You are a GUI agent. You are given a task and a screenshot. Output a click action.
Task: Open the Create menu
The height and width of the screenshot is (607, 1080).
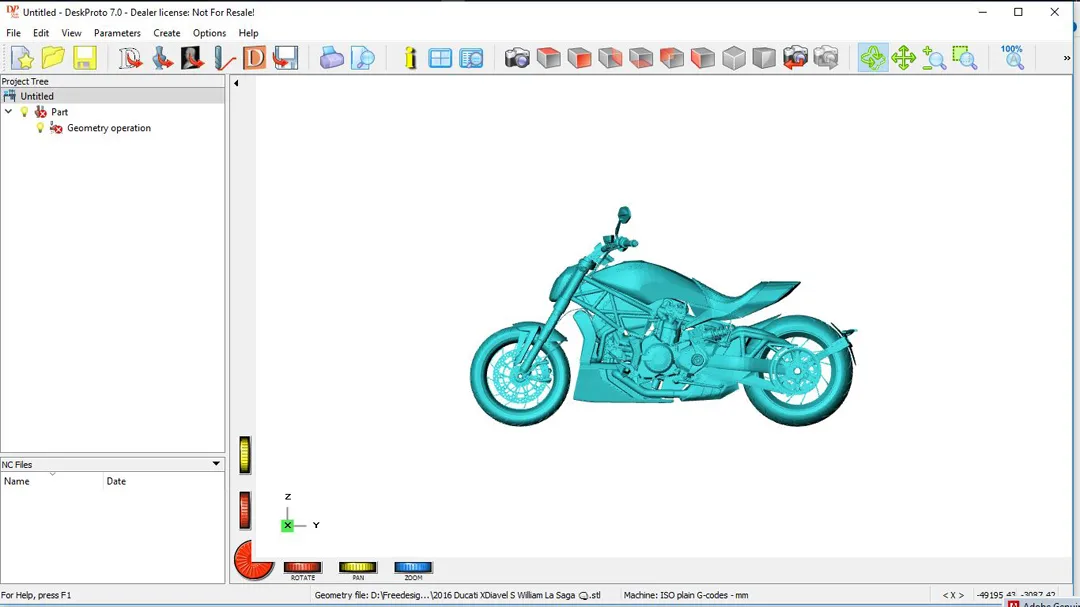(167, 33)
